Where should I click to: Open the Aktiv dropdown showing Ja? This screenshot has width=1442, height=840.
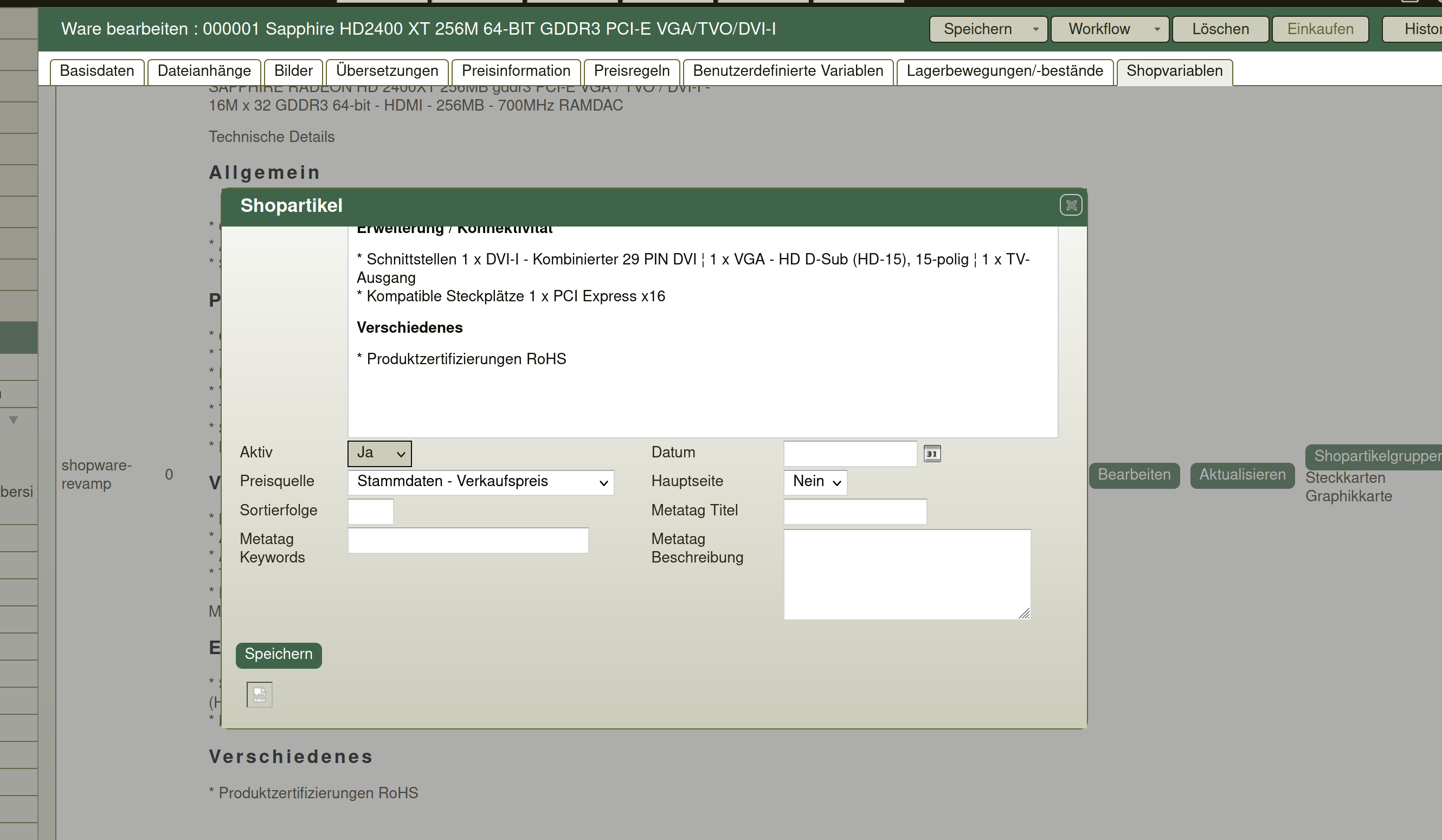pos(379,453)
